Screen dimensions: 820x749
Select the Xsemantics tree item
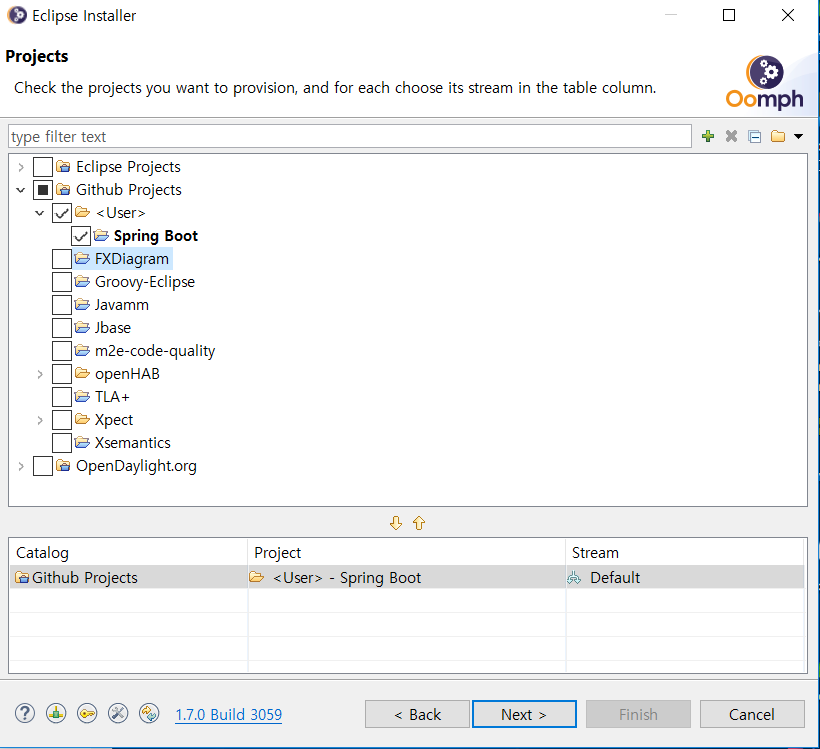coord(132,443)
